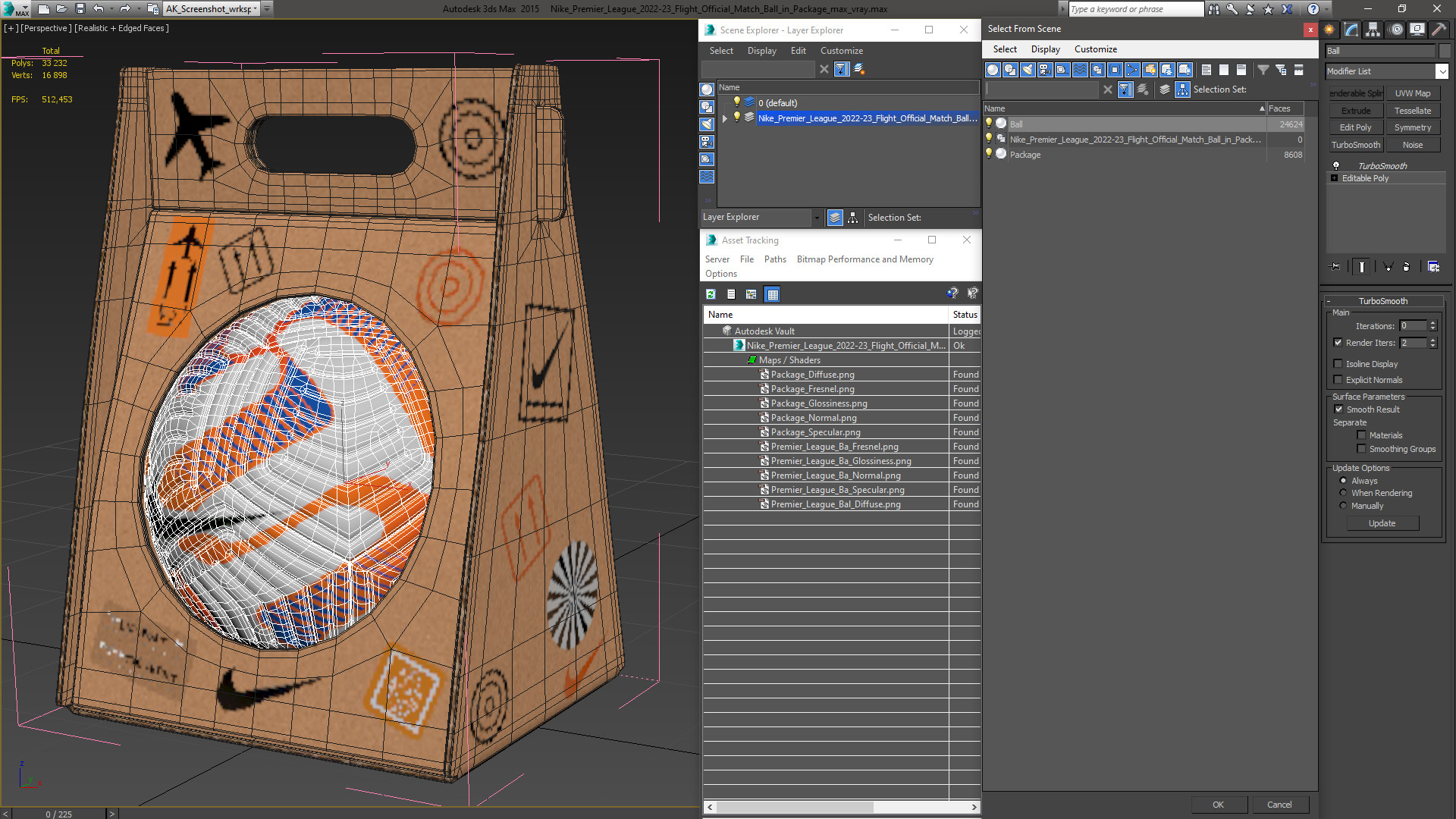Screen dimensions: 1456x819
Task: Toggle Display Space Warps filter in Select From Scene
Action: (x=1080, y=70)
